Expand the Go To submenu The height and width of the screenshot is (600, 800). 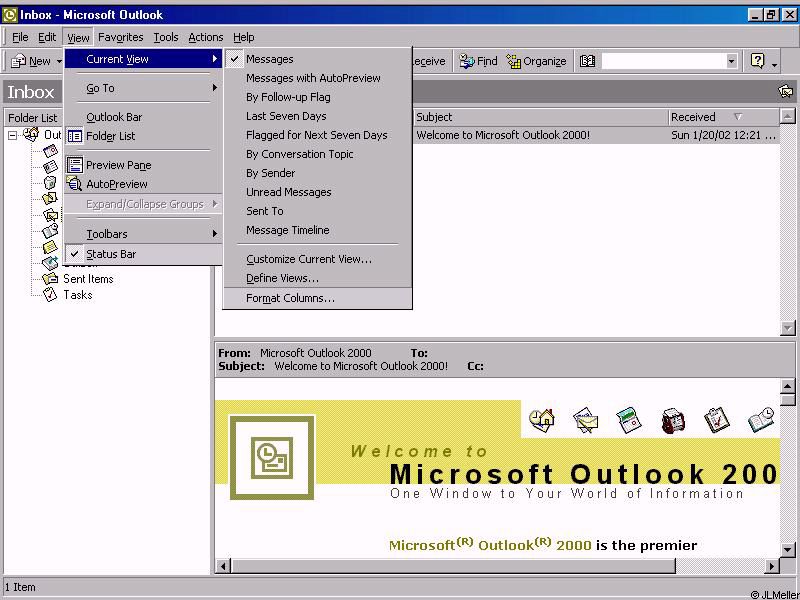[143, 88]
